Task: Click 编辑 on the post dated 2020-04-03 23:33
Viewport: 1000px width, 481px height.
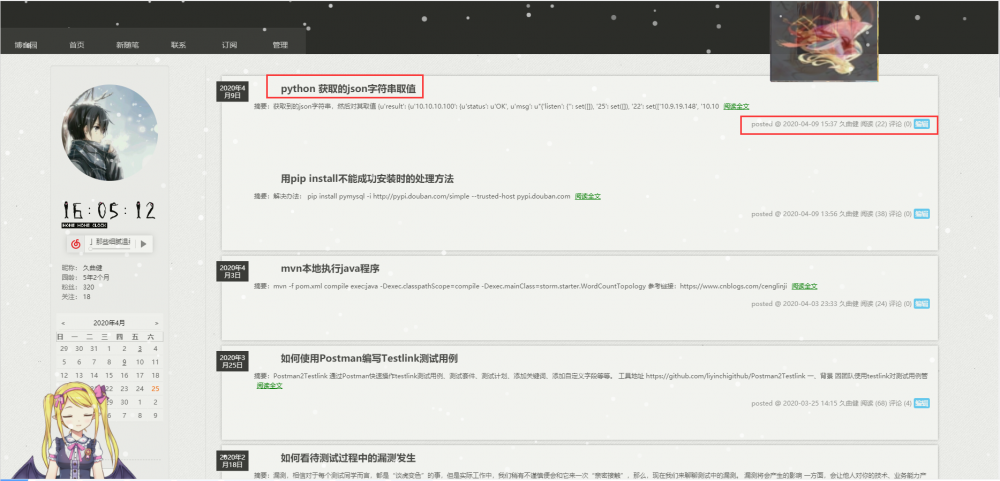Action: coord(922,304)
